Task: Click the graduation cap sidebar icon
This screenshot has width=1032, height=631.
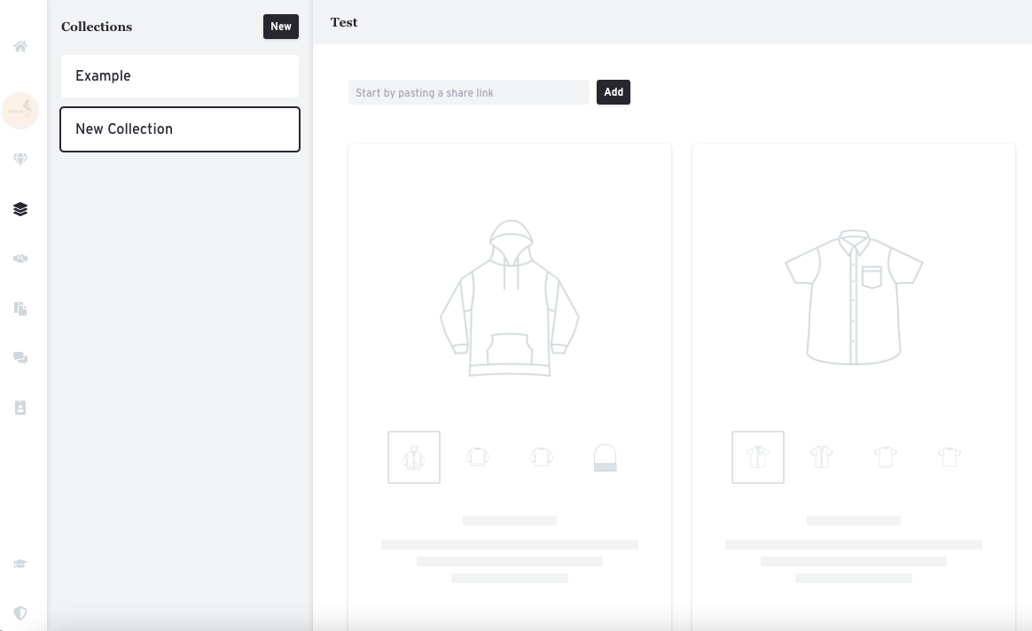Action: point(20,563)
